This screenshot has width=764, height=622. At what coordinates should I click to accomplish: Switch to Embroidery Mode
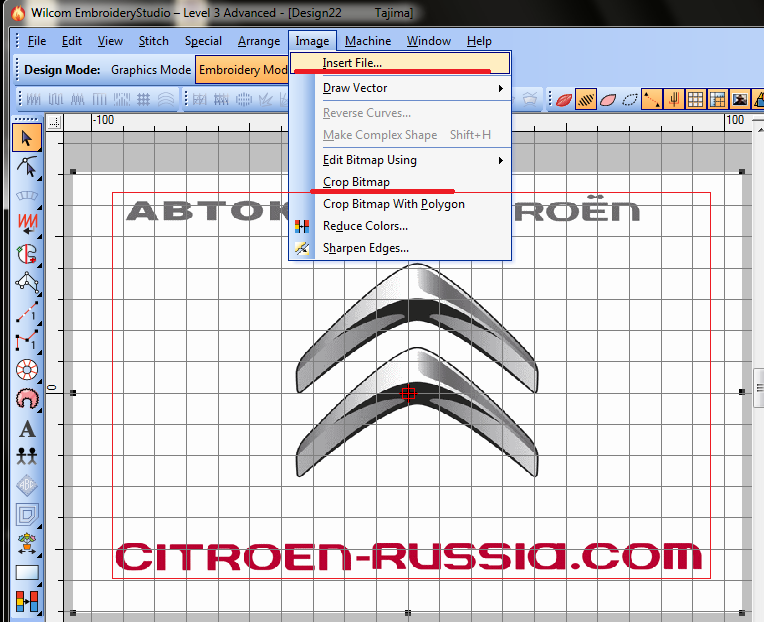(x=242, y=70)
